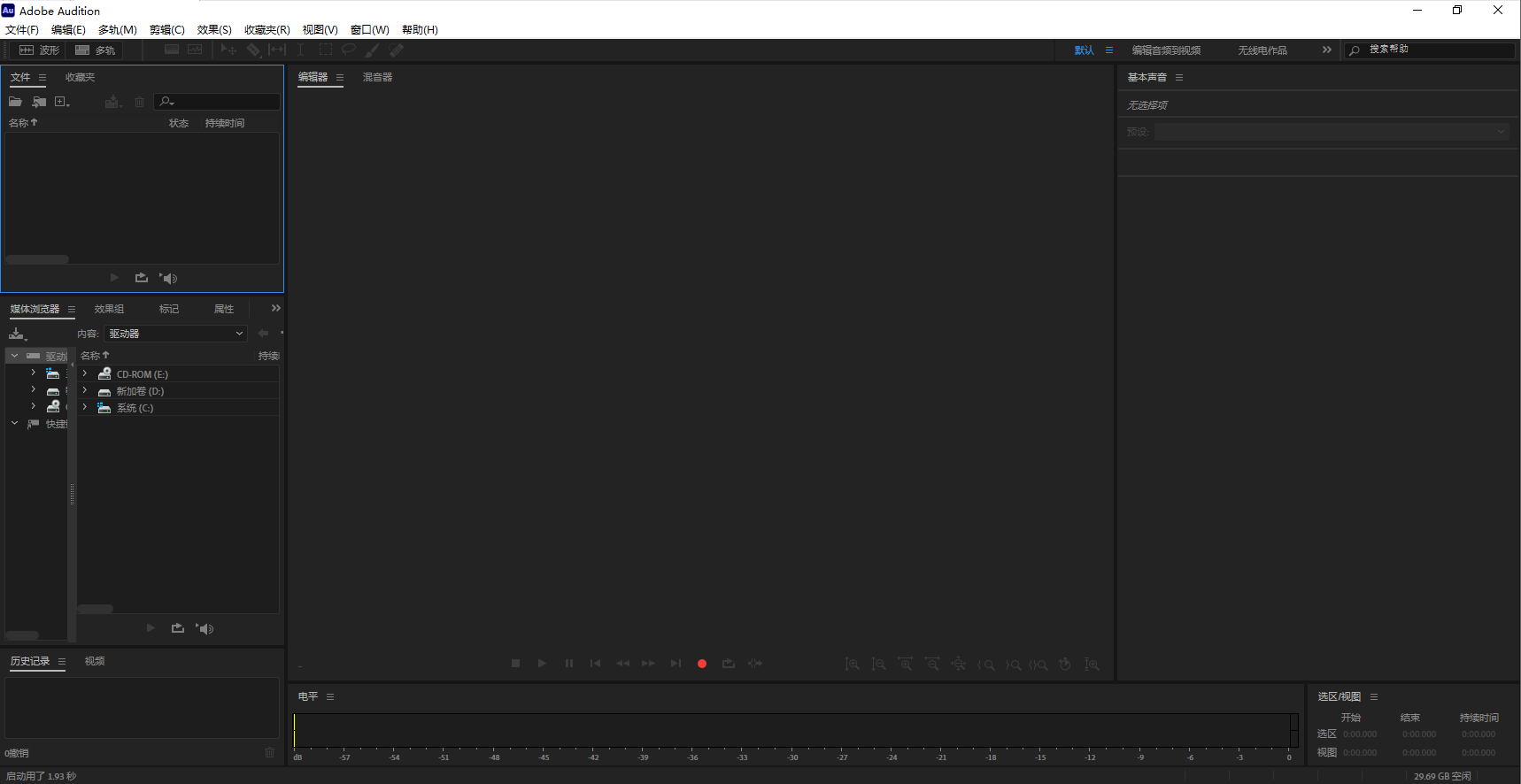Click the zoom in amplitude icon
This screenshot has height=784, width=1521.
click(x=852, y=664)
